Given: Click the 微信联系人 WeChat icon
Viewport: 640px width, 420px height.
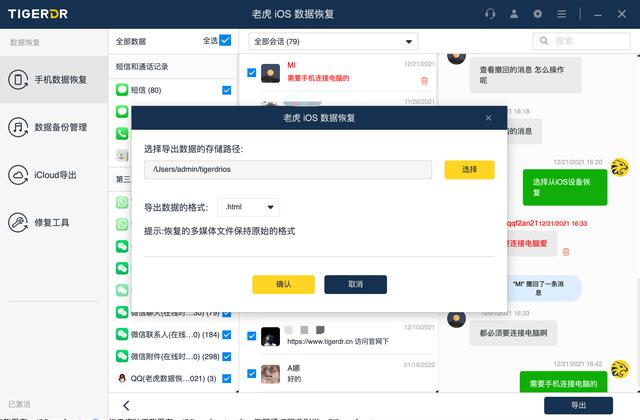Looking at the screenshot, I should tap(122, 334).
